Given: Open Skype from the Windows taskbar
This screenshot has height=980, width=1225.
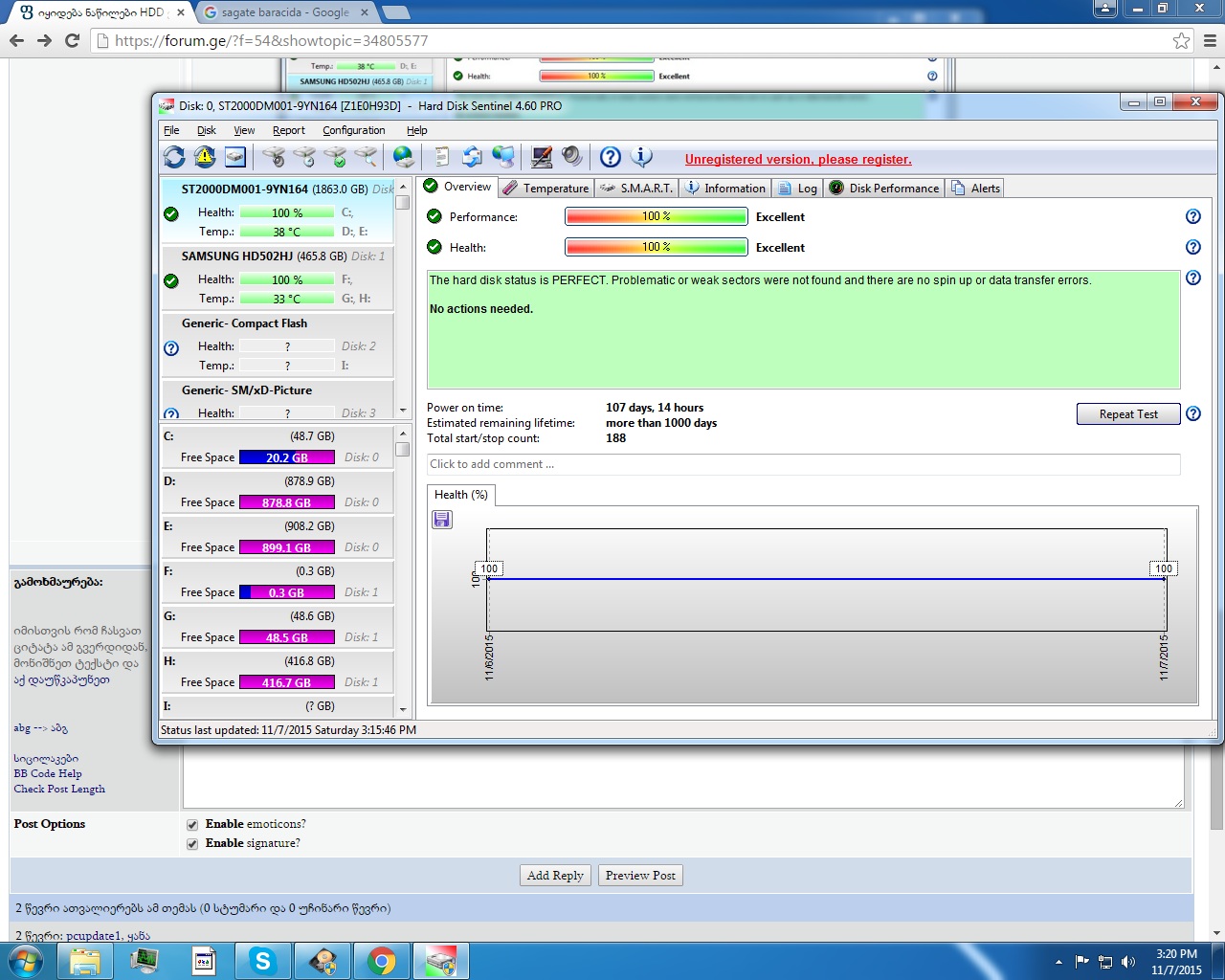Looking at the screenshot, I should pos(262,960).
